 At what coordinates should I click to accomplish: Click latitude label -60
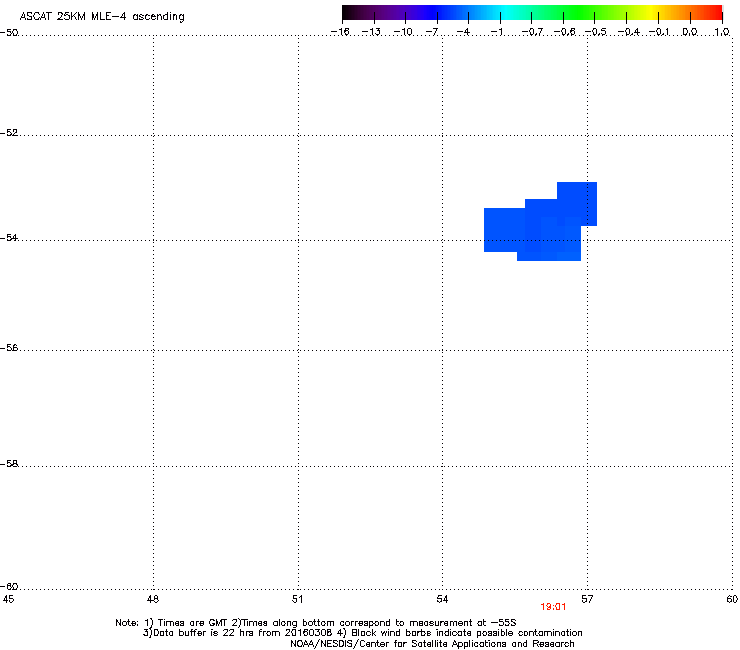click(x=9, y=586)
